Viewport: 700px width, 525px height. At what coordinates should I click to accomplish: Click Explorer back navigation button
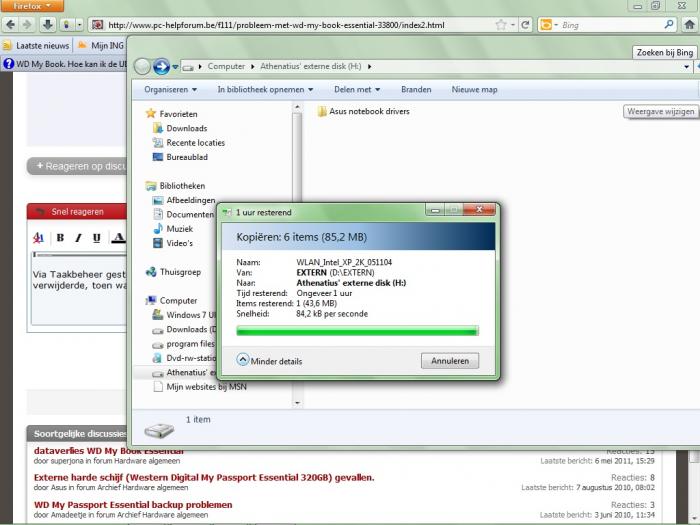click(x=142, y=67)
